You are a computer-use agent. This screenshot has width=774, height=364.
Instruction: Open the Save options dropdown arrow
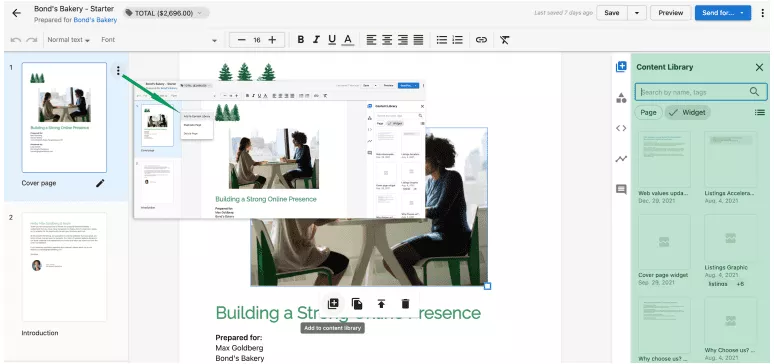(637, 13)
